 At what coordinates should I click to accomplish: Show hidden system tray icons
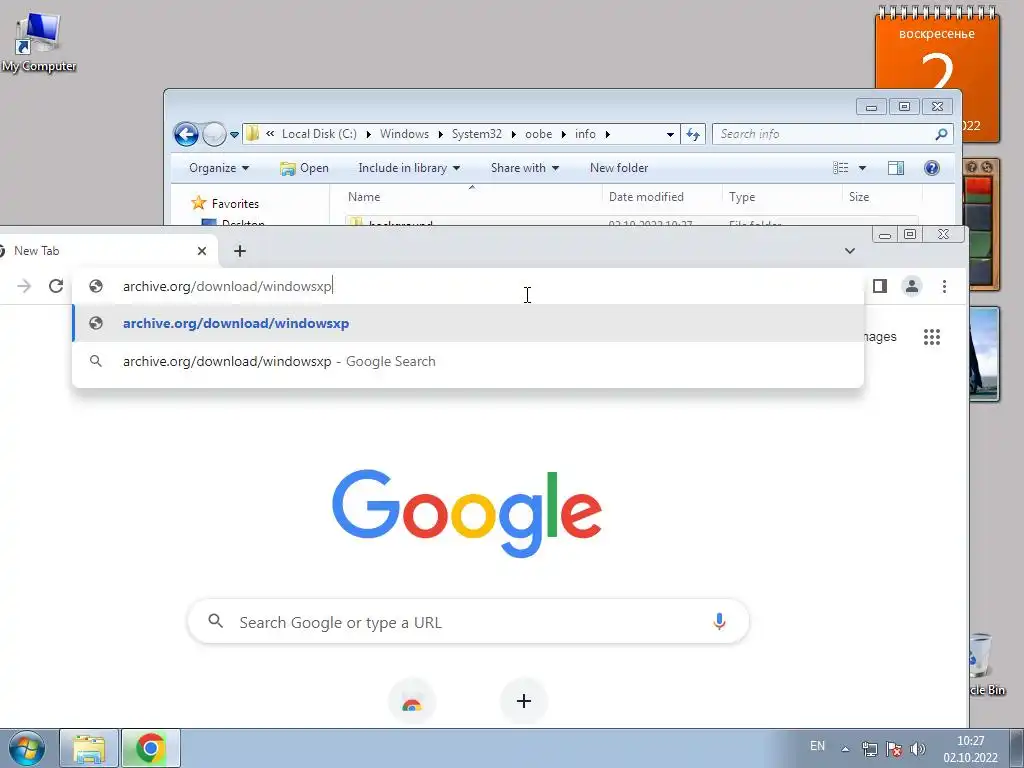coord(845,749)
